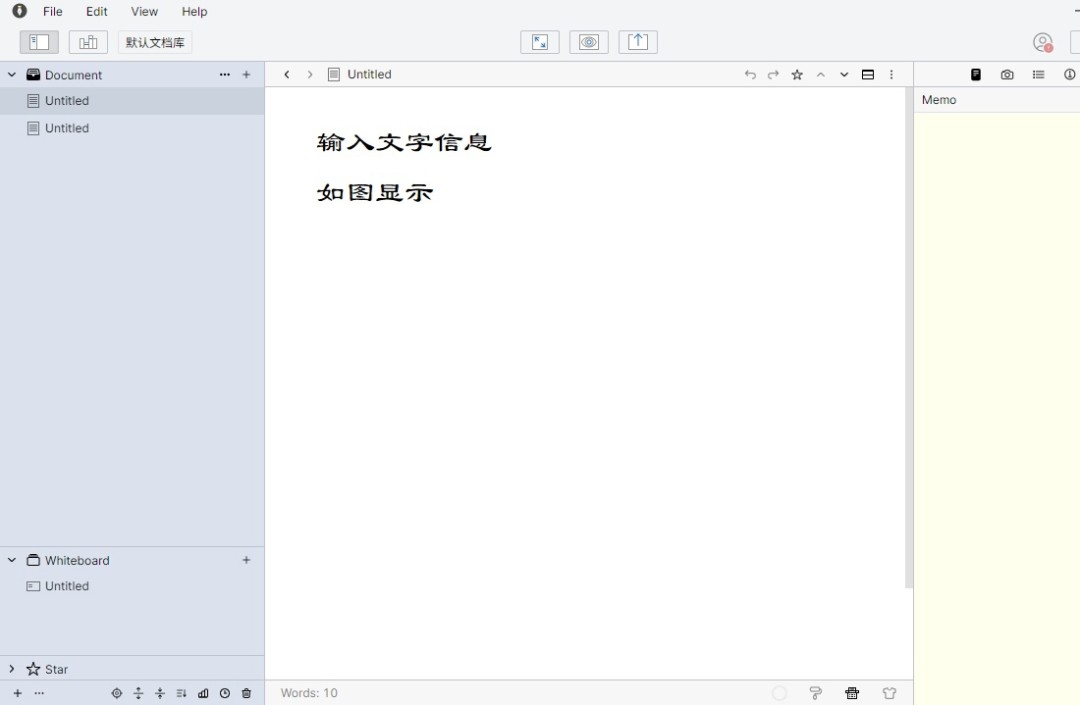This screenshot has width=1080, height=705.
Task: Click the clock history icon at bottom left
Action: click(225, 693)
